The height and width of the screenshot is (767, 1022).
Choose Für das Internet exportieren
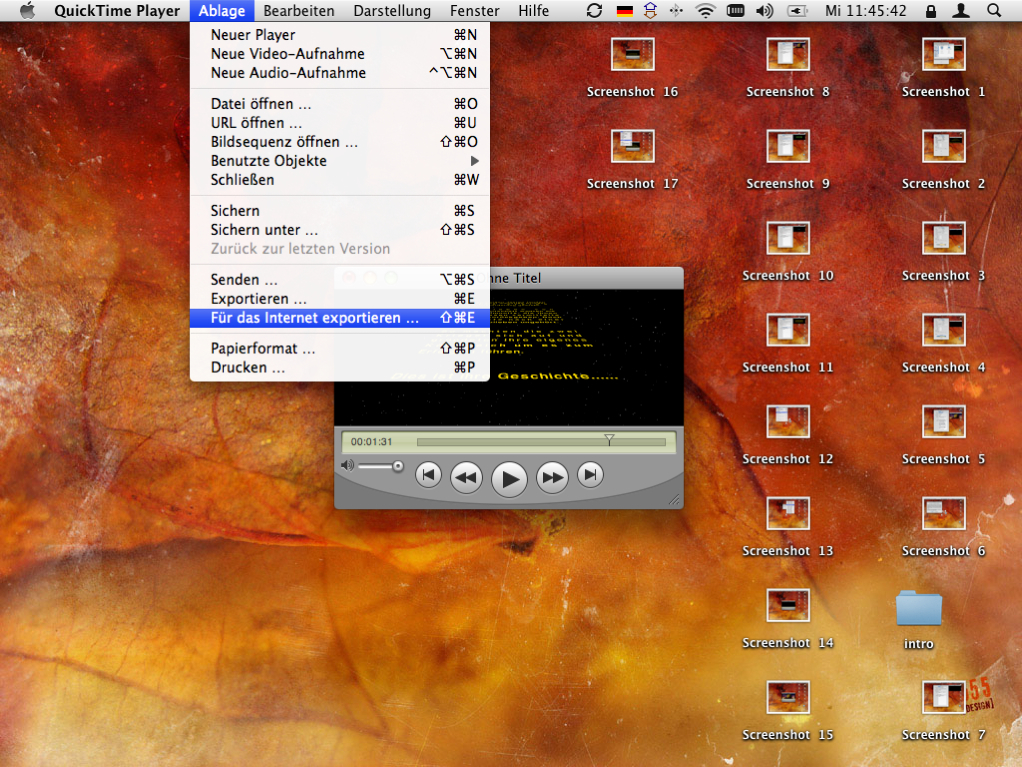click(340, 317)
